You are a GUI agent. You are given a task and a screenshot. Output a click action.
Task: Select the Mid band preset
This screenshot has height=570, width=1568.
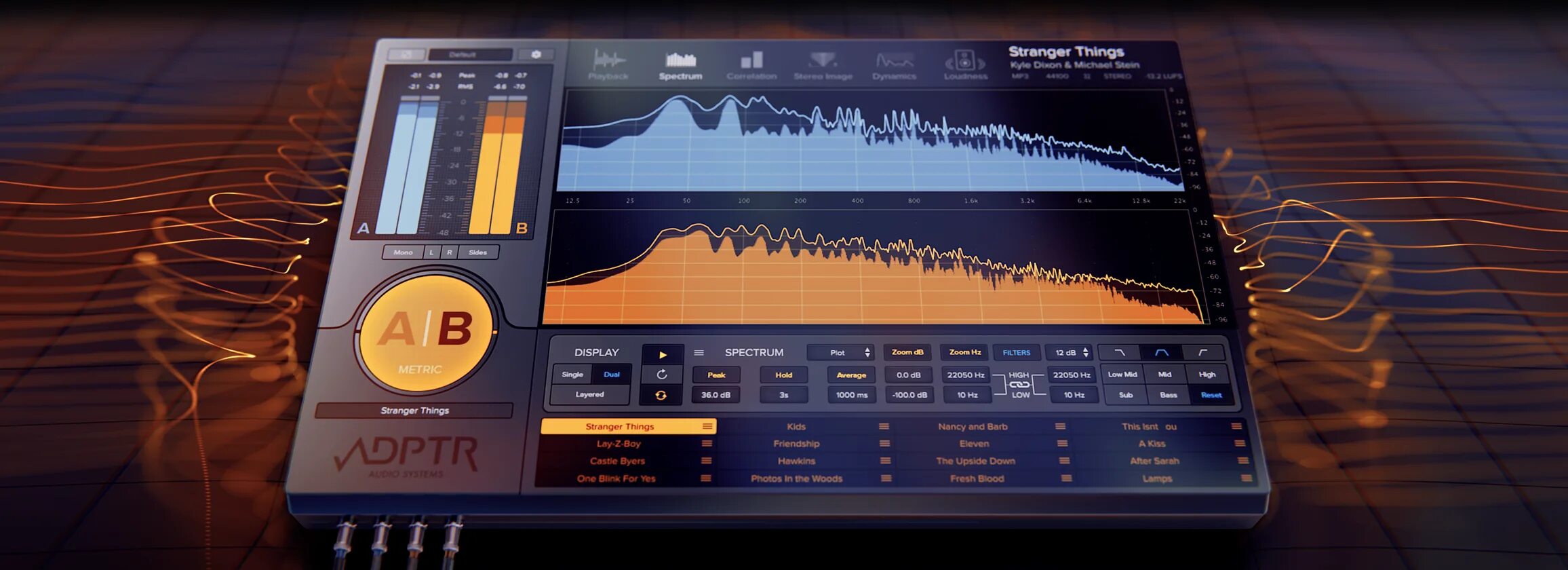pos(1164,375)
